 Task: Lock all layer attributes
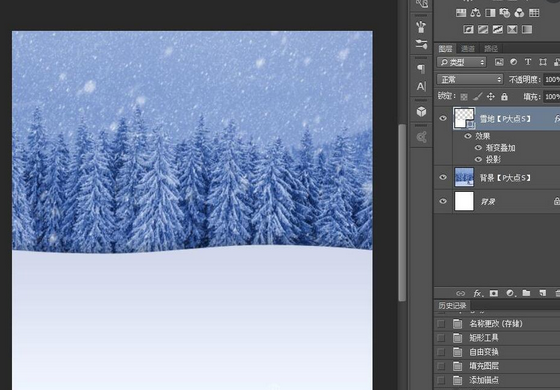tap(504, 96)
